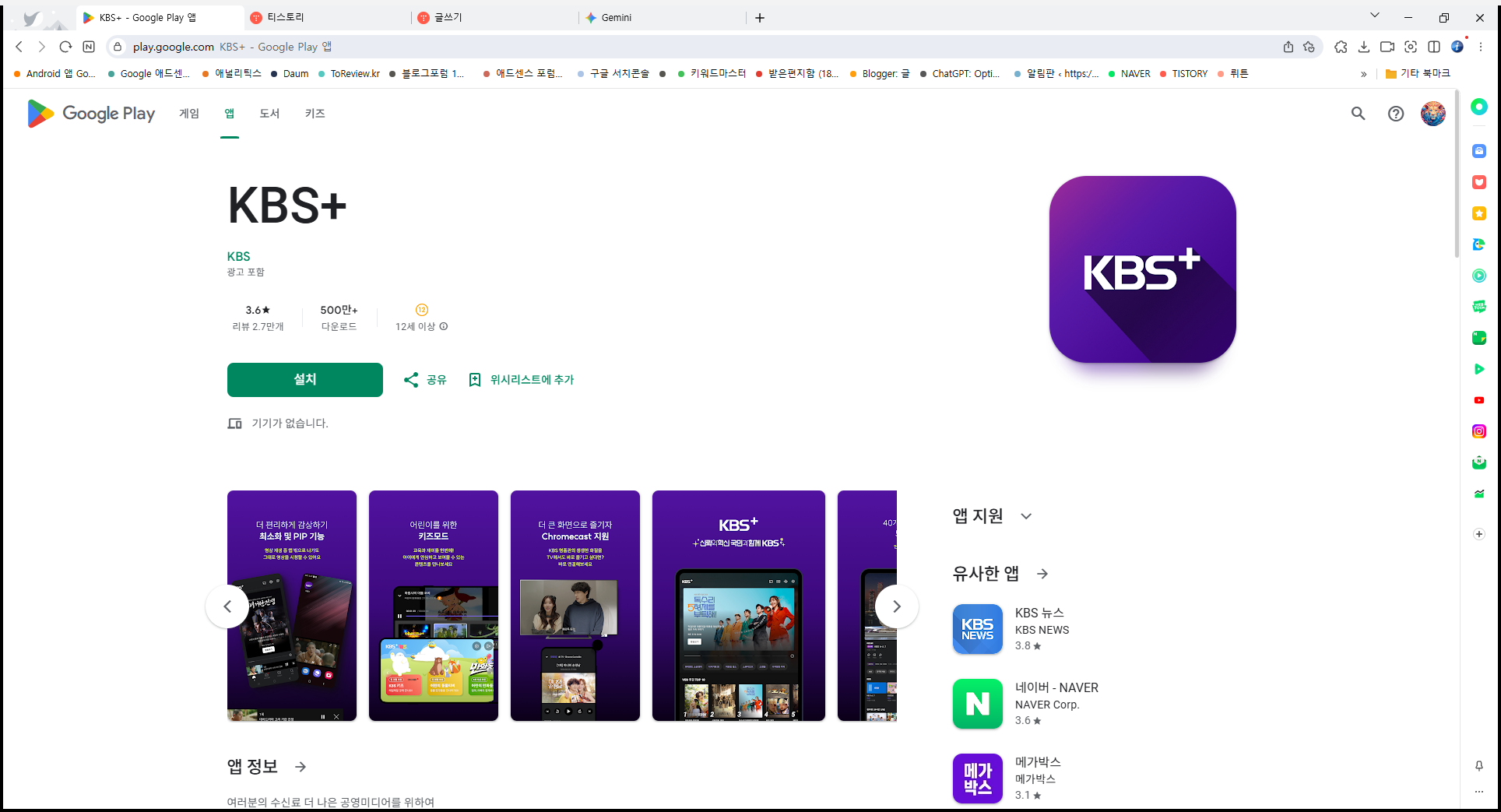Open Naver Mail from the sidebar
This screenshot has height=812, width=1501.
1478,462
